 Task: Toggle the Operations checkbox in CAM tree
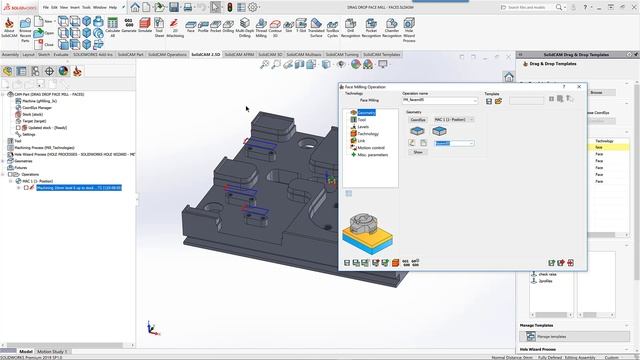(11, 174)
